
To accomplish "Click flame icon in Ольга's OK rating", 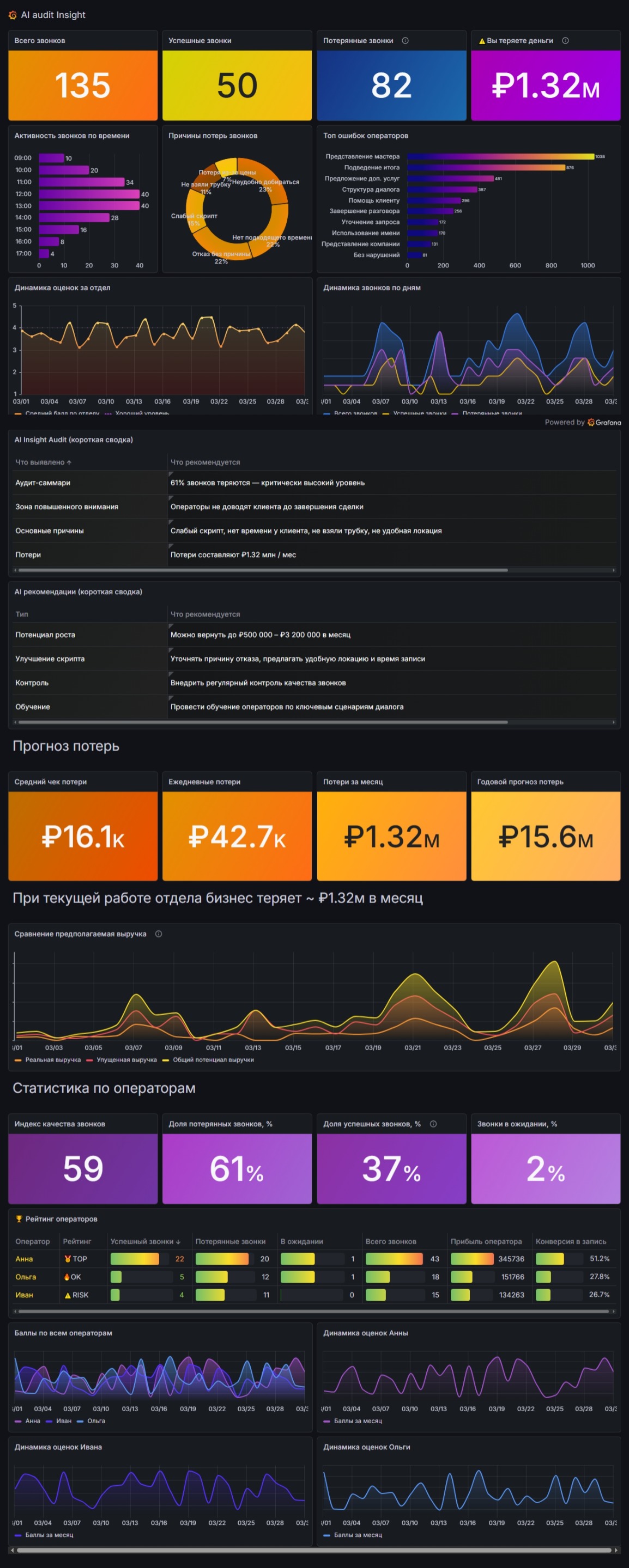I will tap(67, 1277).
